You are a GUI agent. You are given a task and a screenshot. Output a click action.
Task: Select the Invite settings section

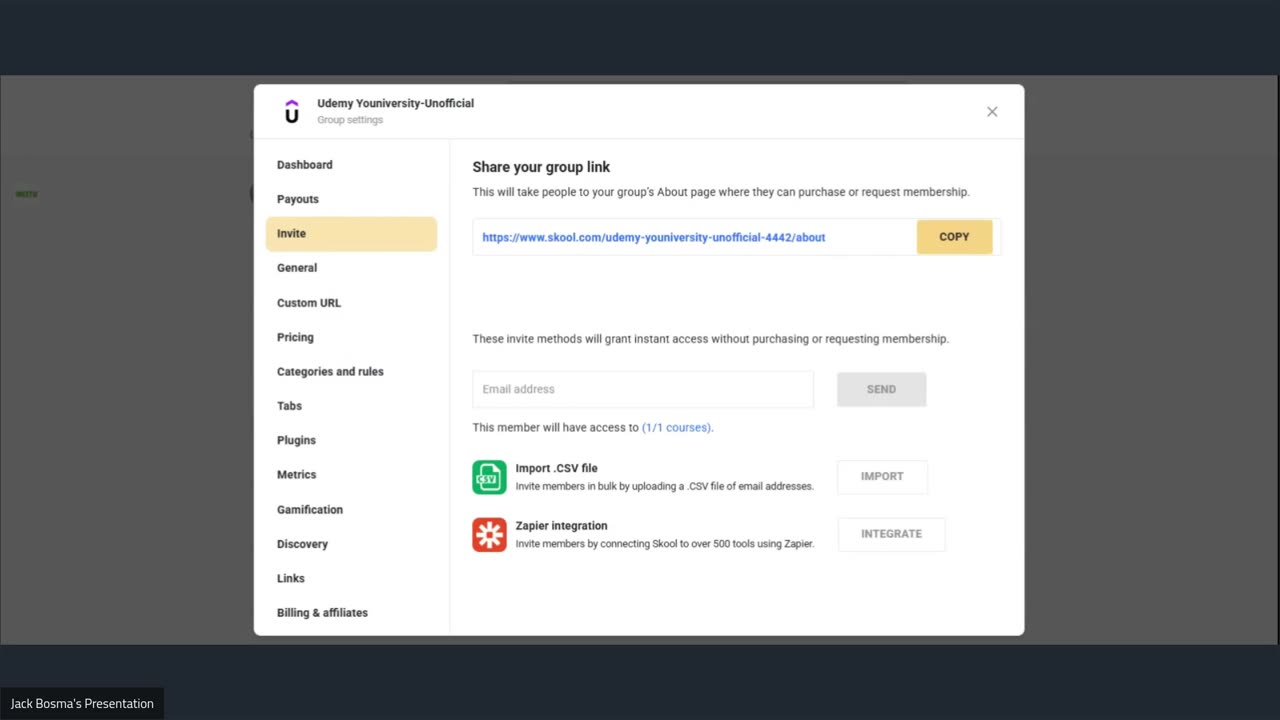[351, 234]
